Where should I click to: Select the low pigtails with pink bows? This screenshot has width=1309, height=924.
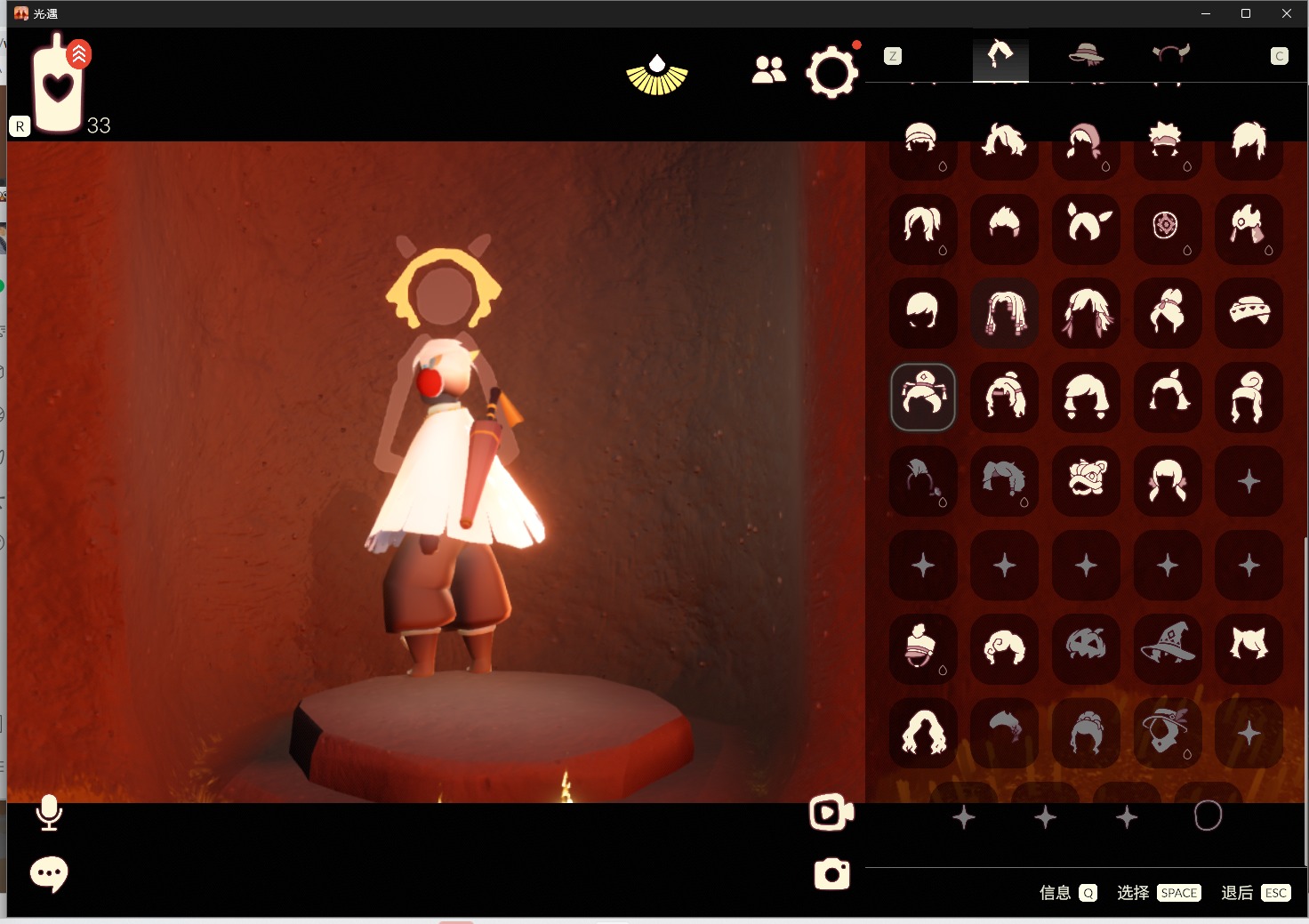click(x=1168, y=481)
